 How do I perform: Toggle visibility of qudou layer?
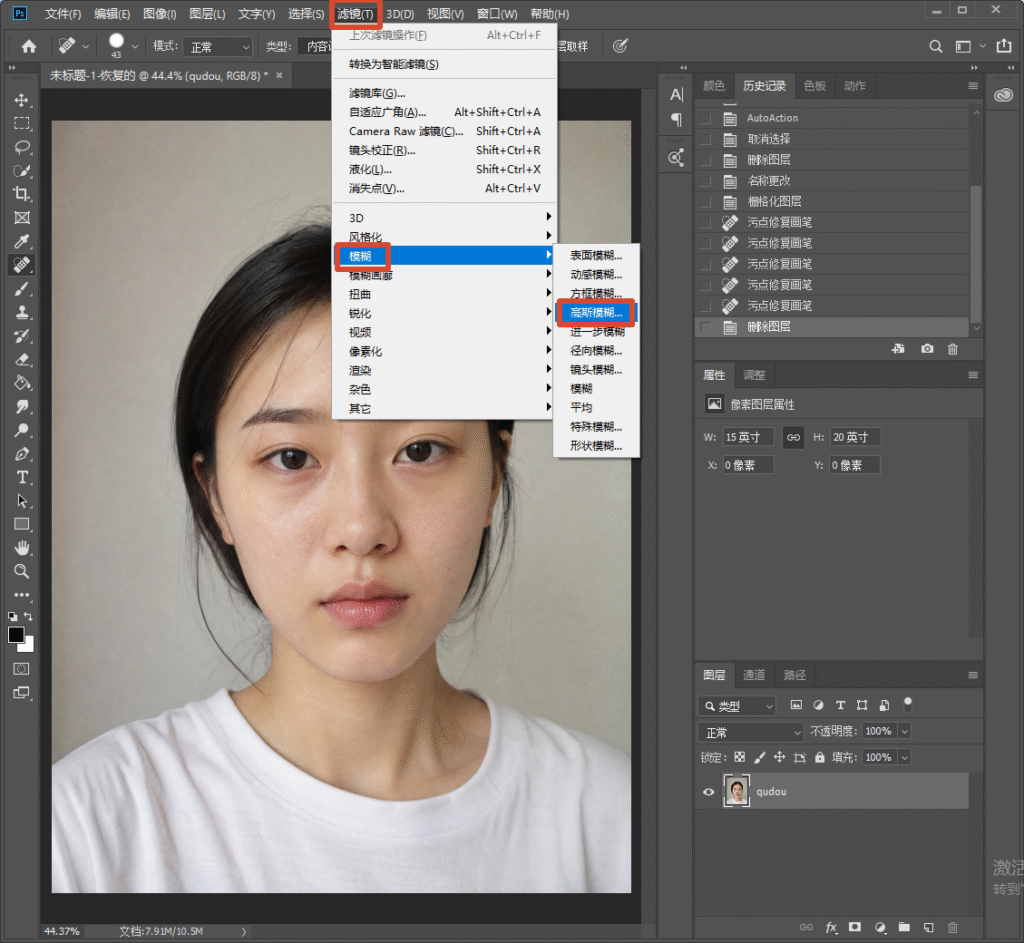709,792
